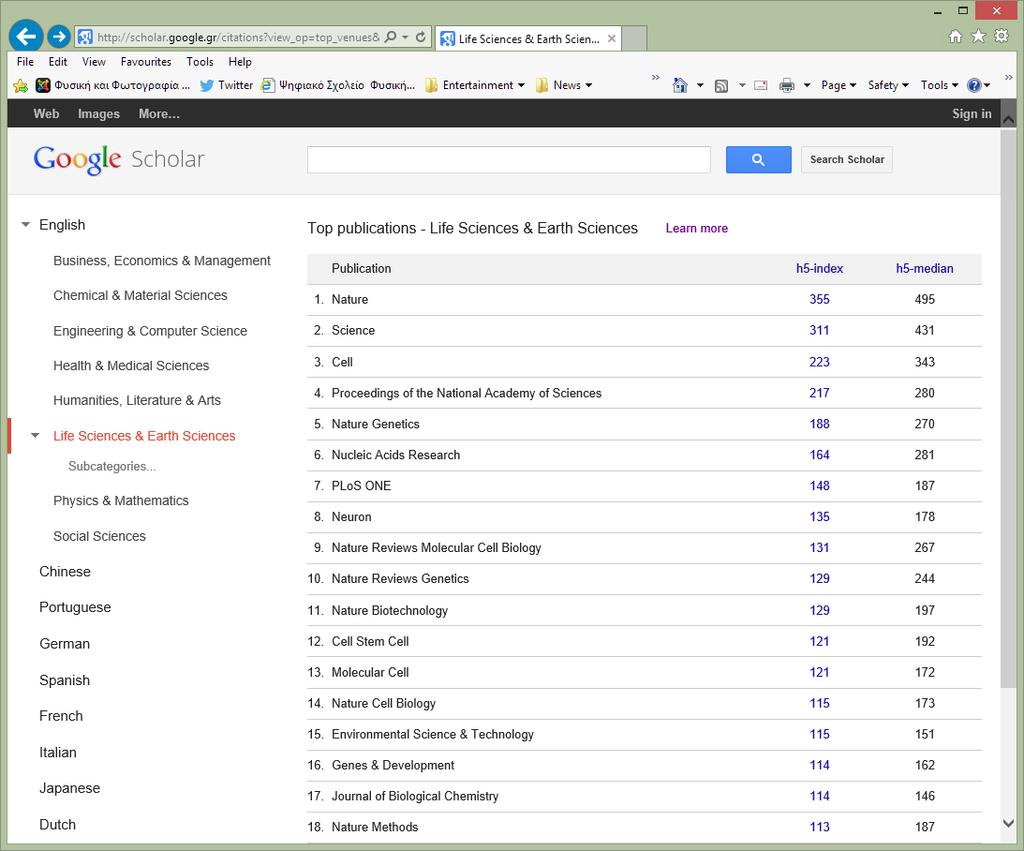The width and height of the screenshot is (1024, 851).
Task: Click Nucleic Acids Research row text
Action: coord(396,455)
